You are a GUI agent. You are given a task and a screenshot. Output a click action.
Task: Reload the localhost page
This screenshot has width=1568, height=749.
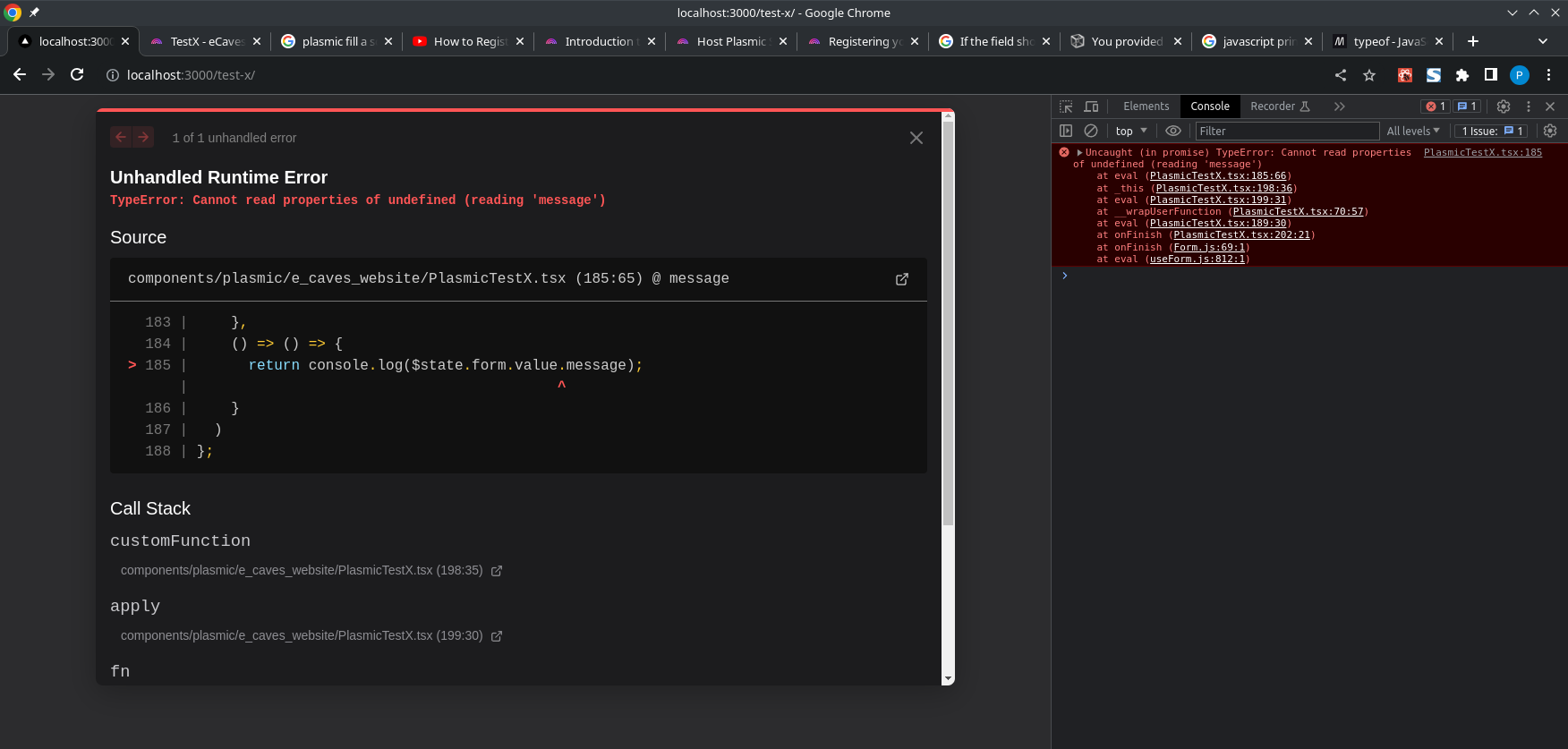pyautogui.click(x=77, y=75)
